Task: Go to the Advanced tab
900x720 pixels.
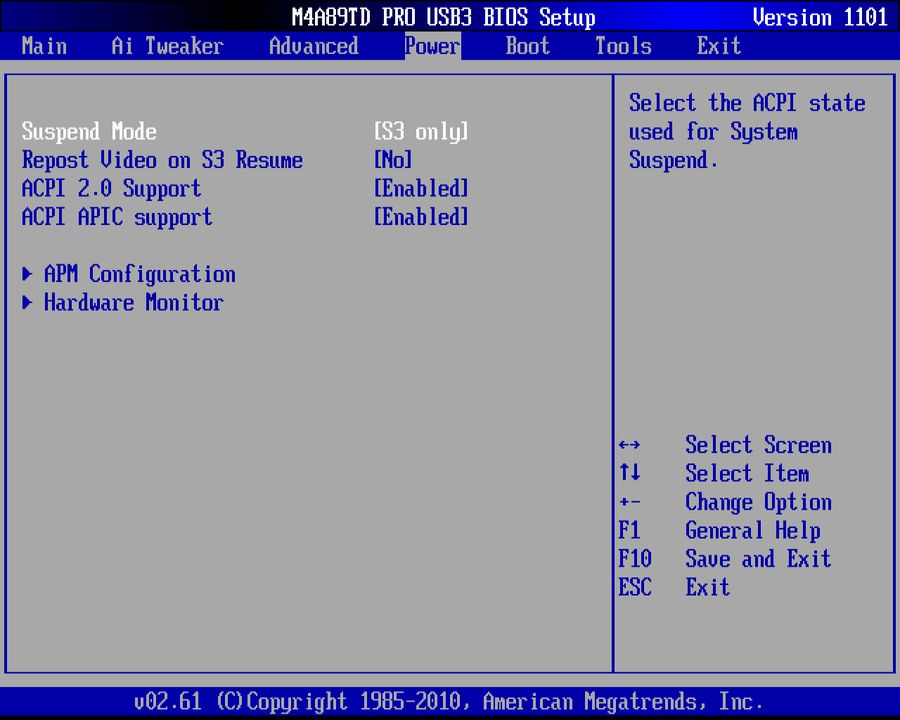Action: coord(313,46)
